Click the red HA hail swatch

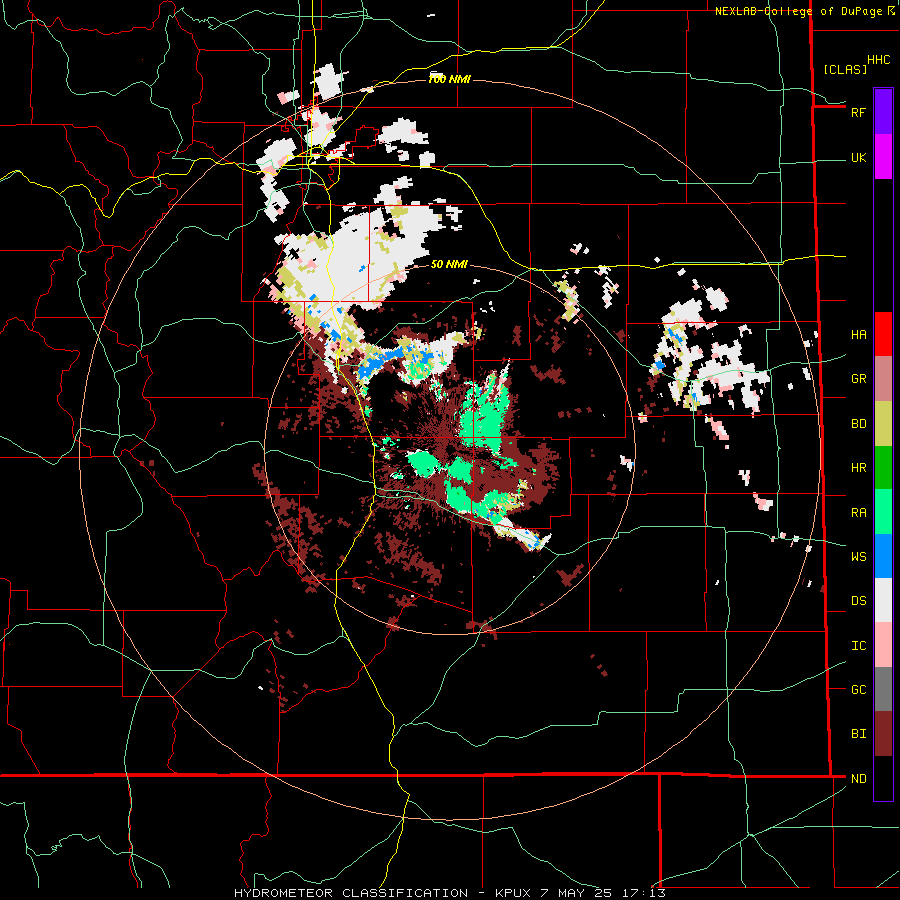(x=883, y=334)
